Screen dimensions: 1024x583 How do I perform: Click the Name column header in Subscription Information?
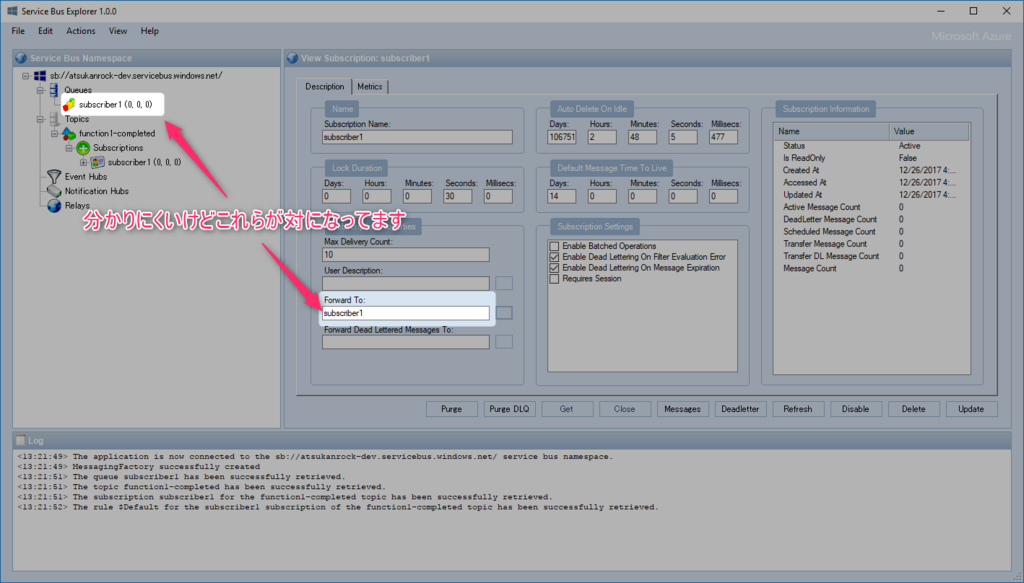(831, 131)
